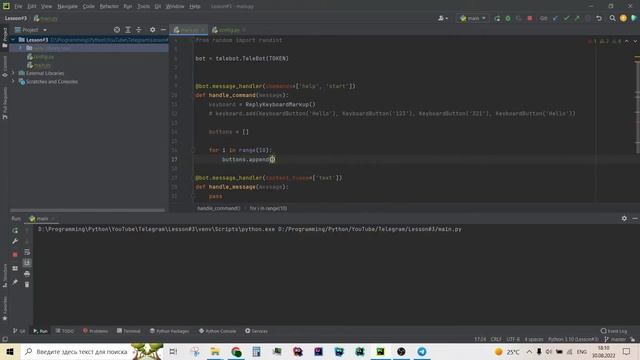
Task: Select opened file locator in Project panel
Action: click(x=117, y=30)
